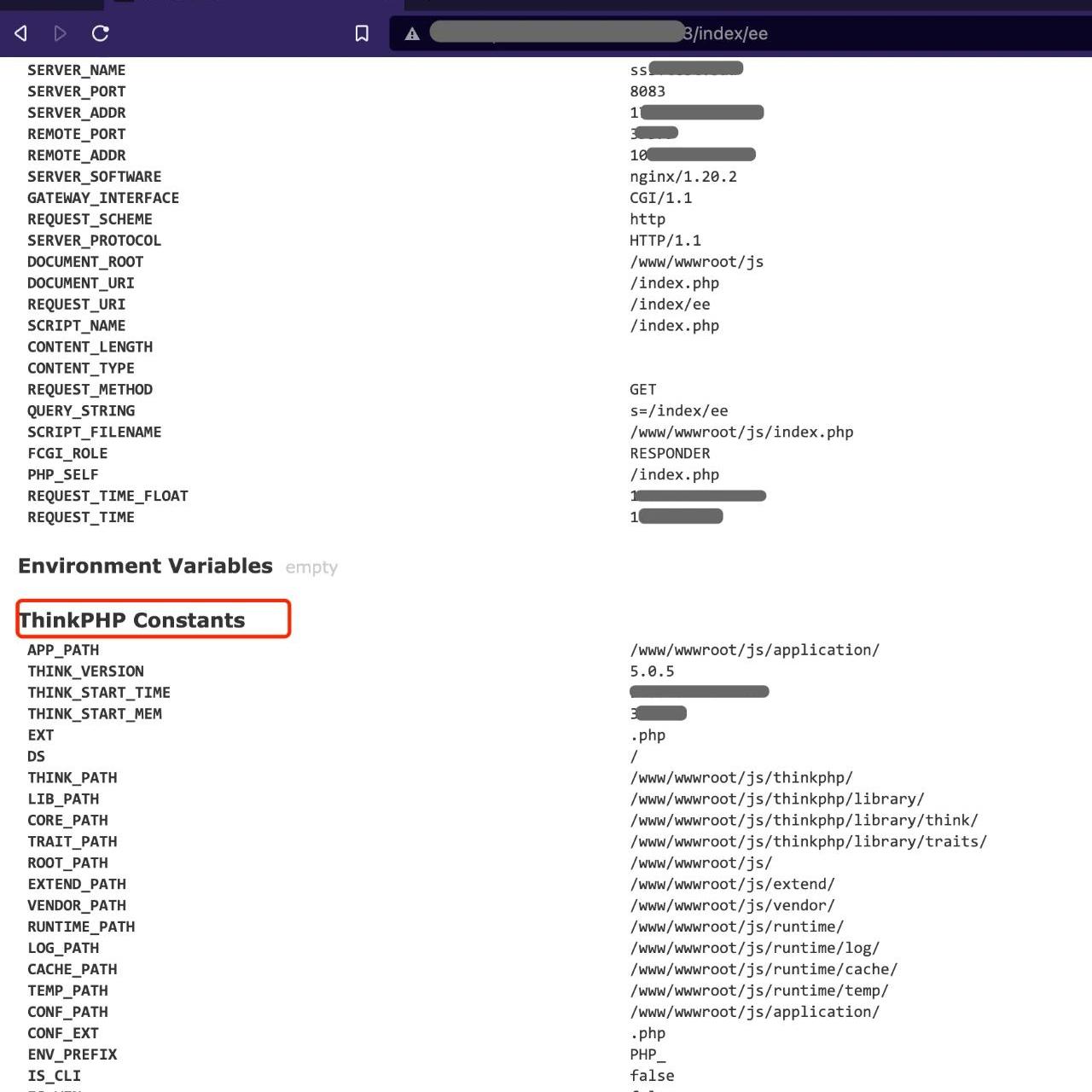Click the REMOTE_ADDR label
1092x1092 pixels.
click(77, 155)
